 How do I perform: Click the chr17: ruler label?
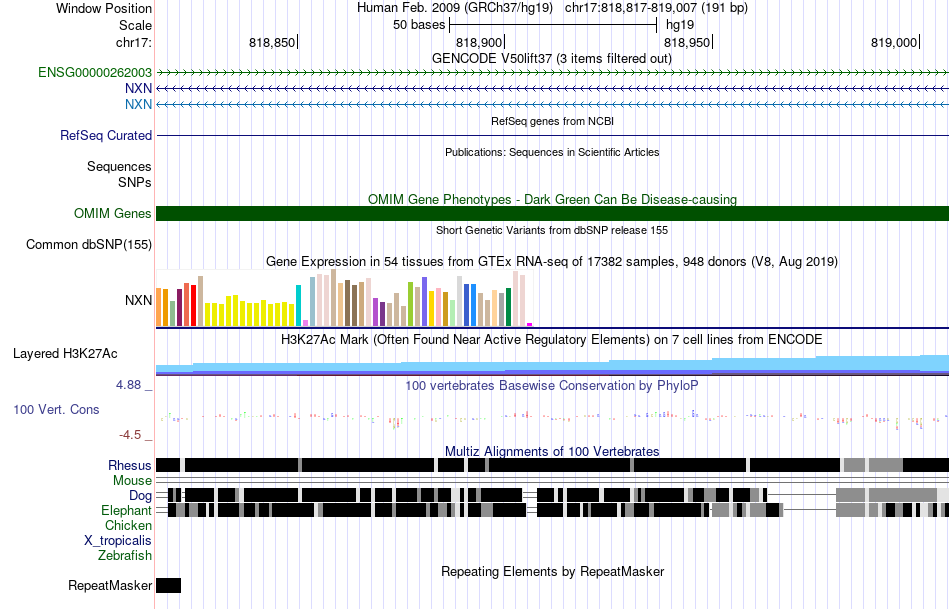[x=134, y=42]
